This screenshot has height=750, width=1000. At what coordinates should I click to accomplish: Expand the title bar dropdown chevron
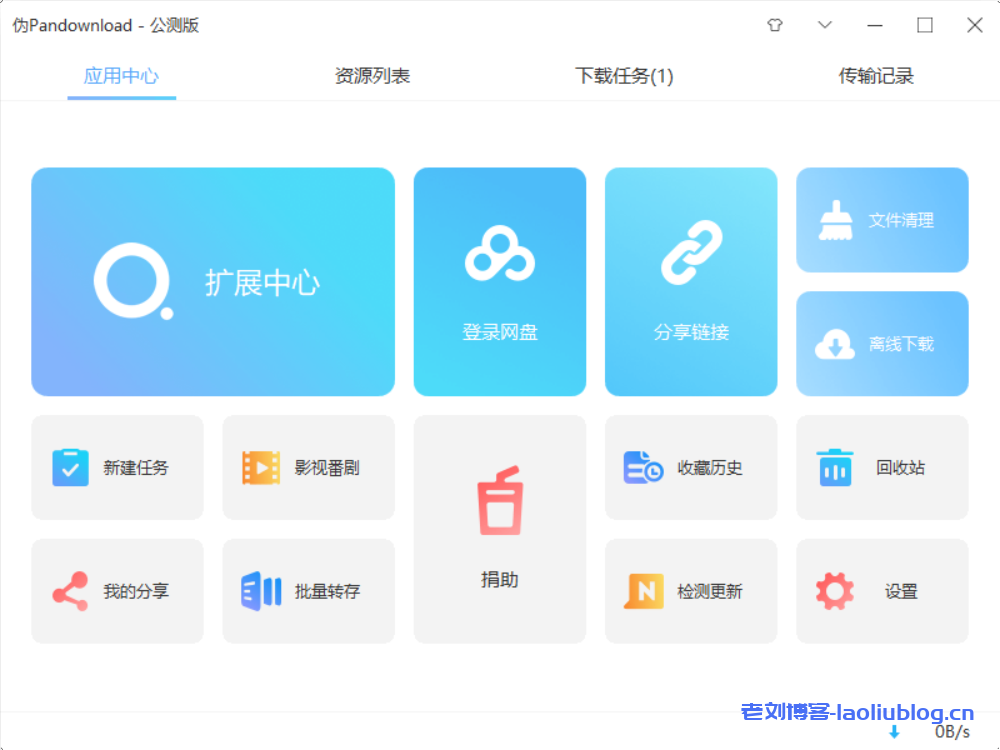tap(825, 25)
